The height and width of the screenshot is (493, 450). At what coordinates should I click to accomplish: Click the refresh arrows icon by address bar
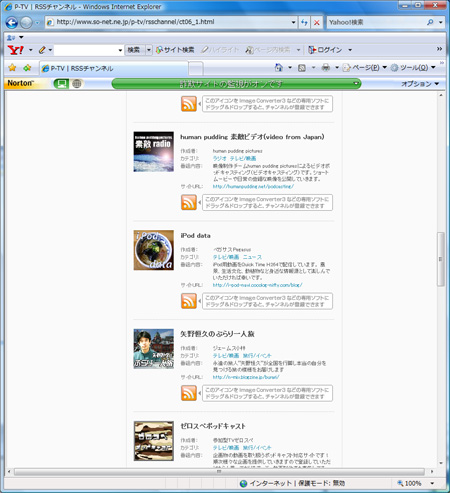pos(304,23)
